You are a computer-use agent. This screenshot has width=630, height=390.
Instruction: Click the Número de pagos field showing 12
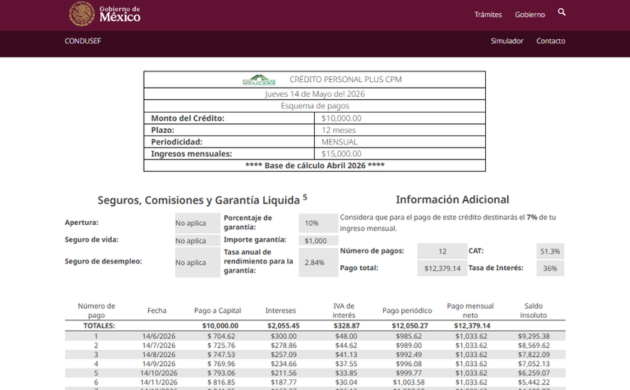442,251
